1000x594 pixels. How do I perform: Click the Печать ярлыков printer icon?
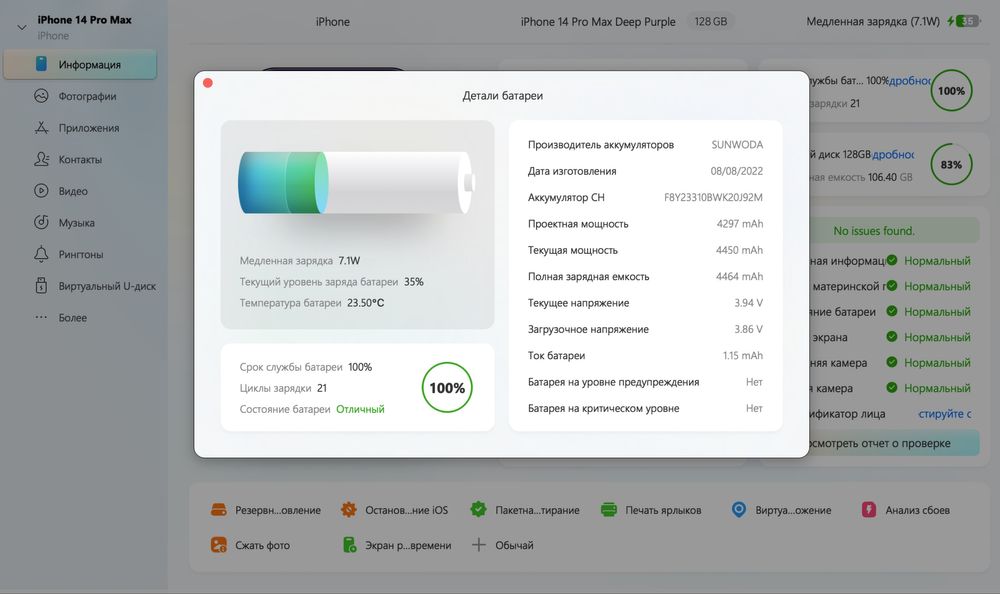tap(609, 510)
